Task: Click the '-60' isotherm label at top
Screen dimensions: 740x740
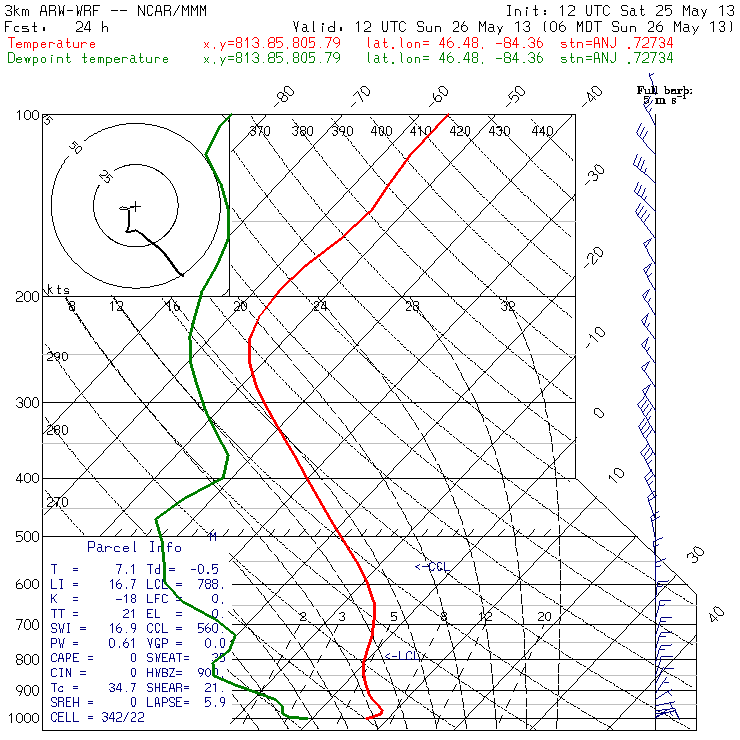Action: 438,95
